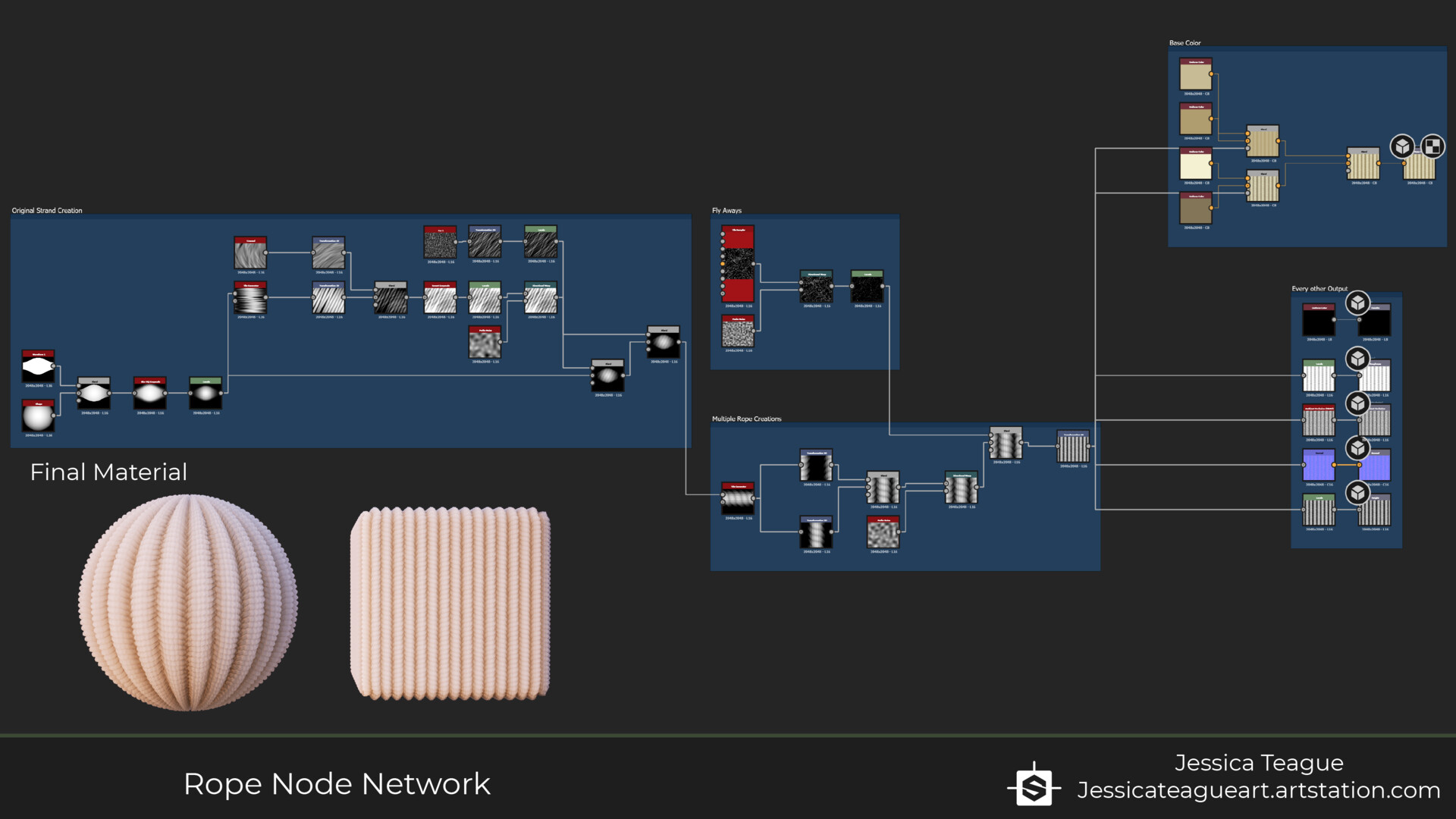
Task: Click cube icon on purple normal output node
Action: point(1357,448)
